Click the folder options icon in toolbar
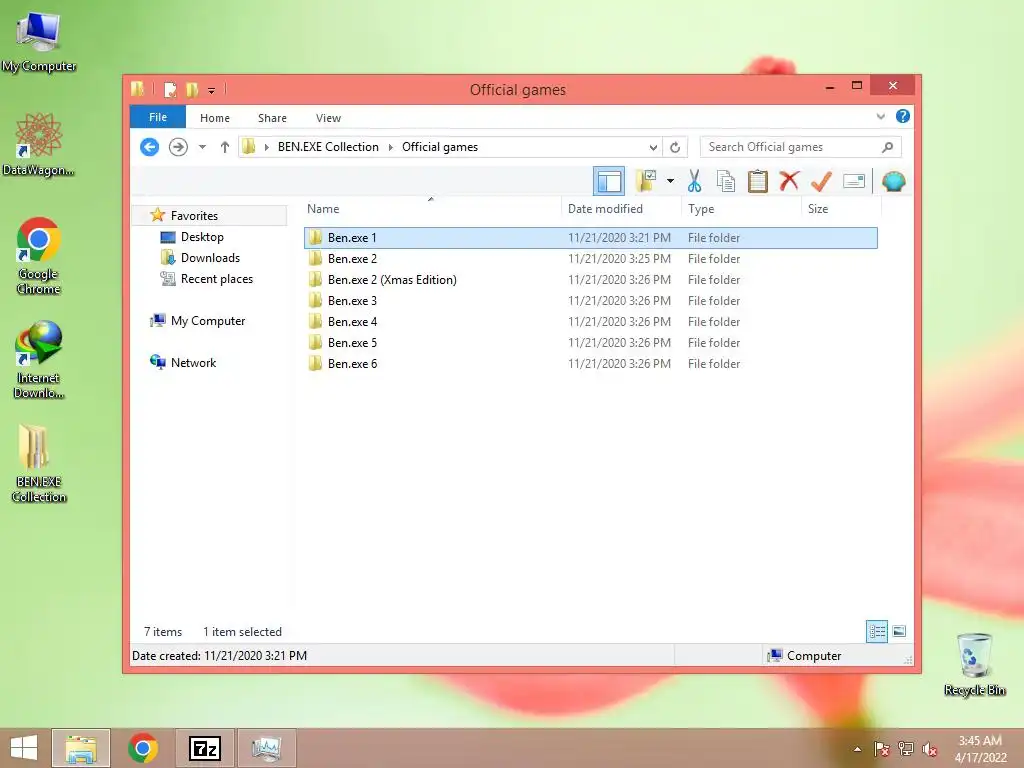 tap(645, 181)
